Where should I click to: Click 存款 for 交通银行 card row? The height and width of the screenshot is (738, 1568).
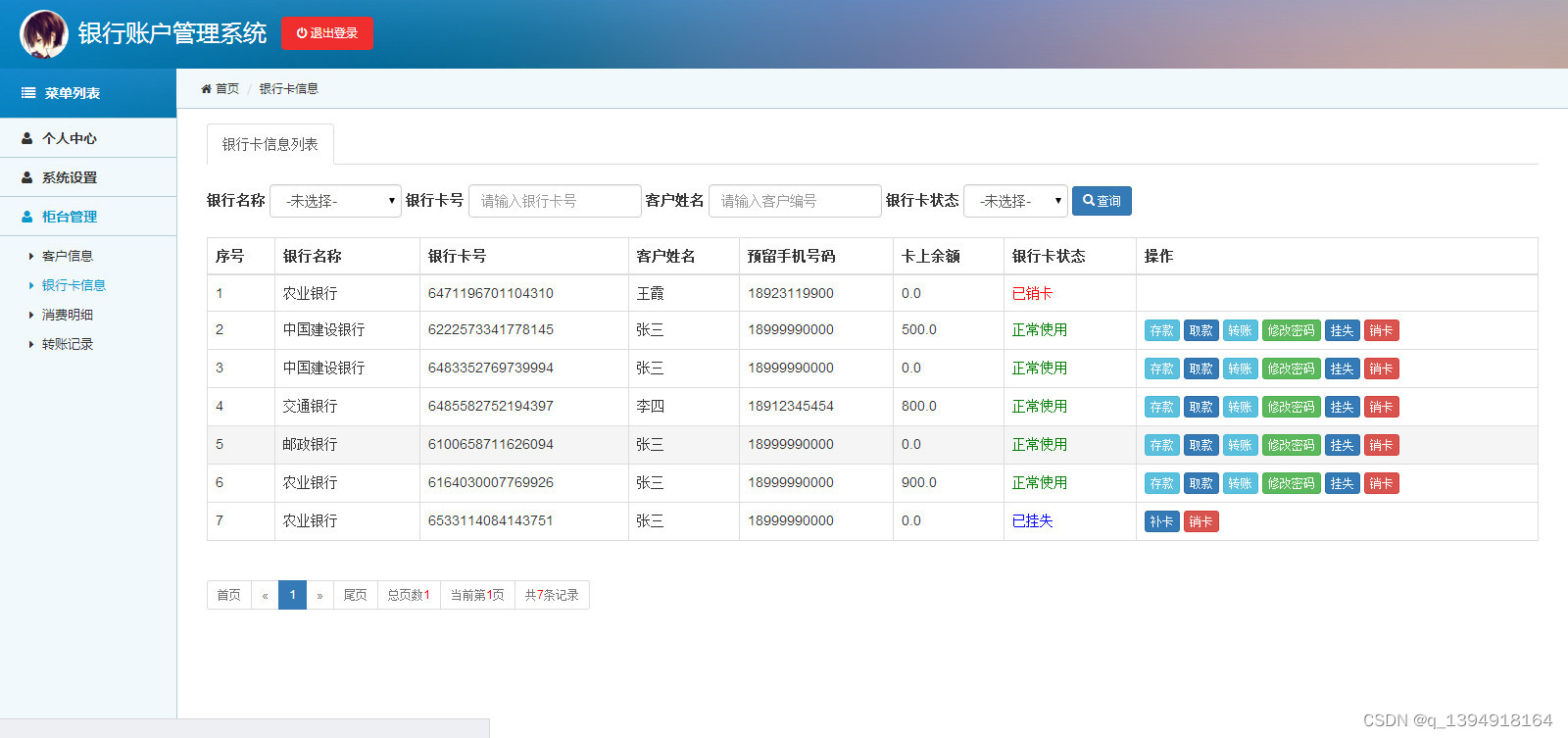[1162, 408]
